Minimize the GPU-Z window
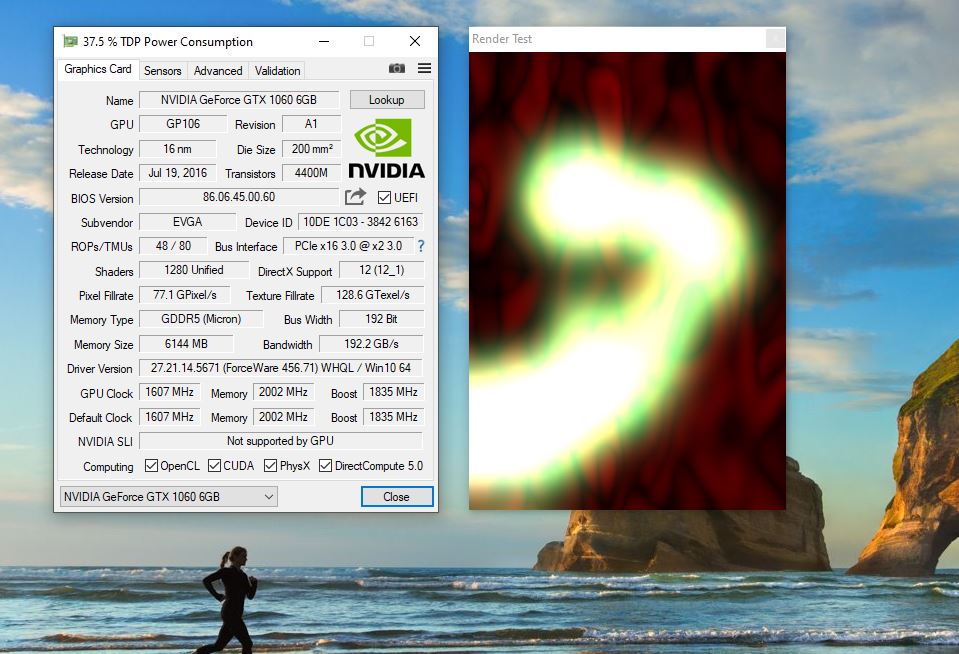The image size is (959, 654). point(324,42)
